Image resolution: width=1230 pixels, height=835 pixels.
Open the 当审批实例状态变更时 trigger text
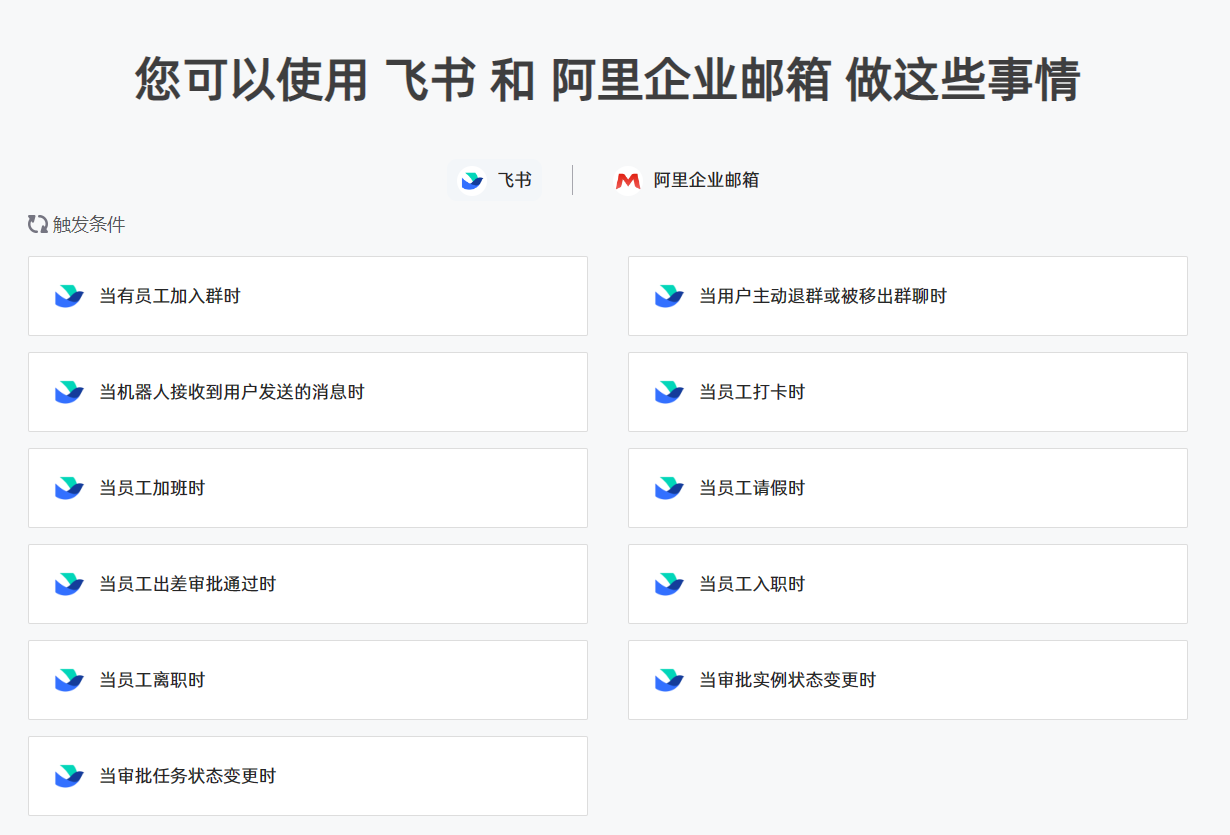[788, 680]
